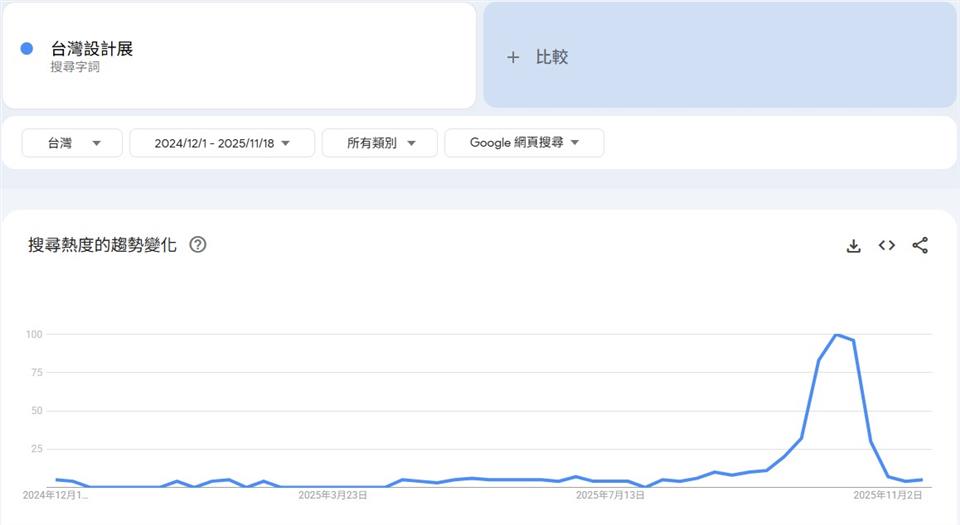
Task: Edit the 台灣設計展 search term
Action: click(92, 49)
